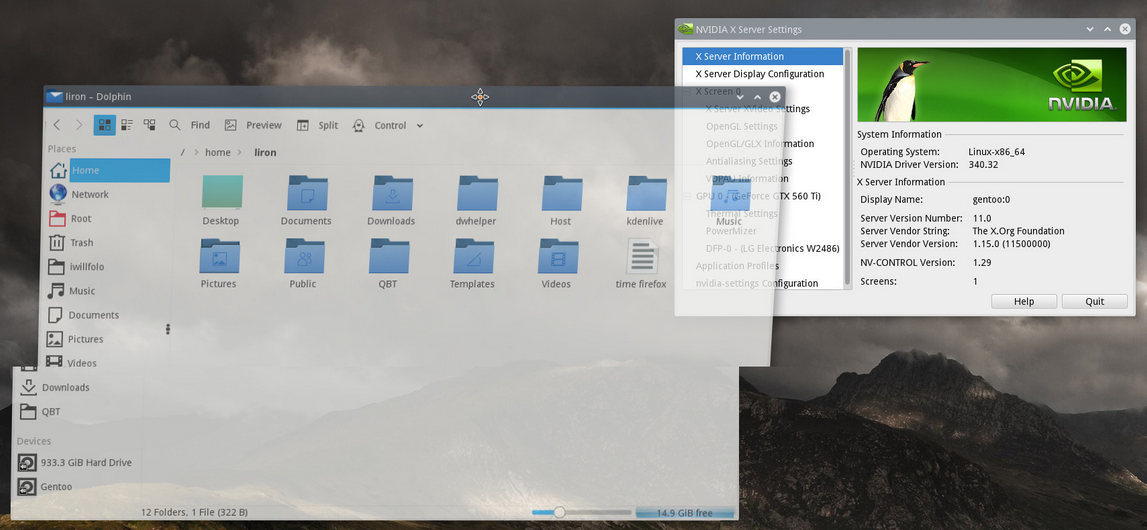
Task: Select X Server Display Configuration
Action: tap(762, 74)
